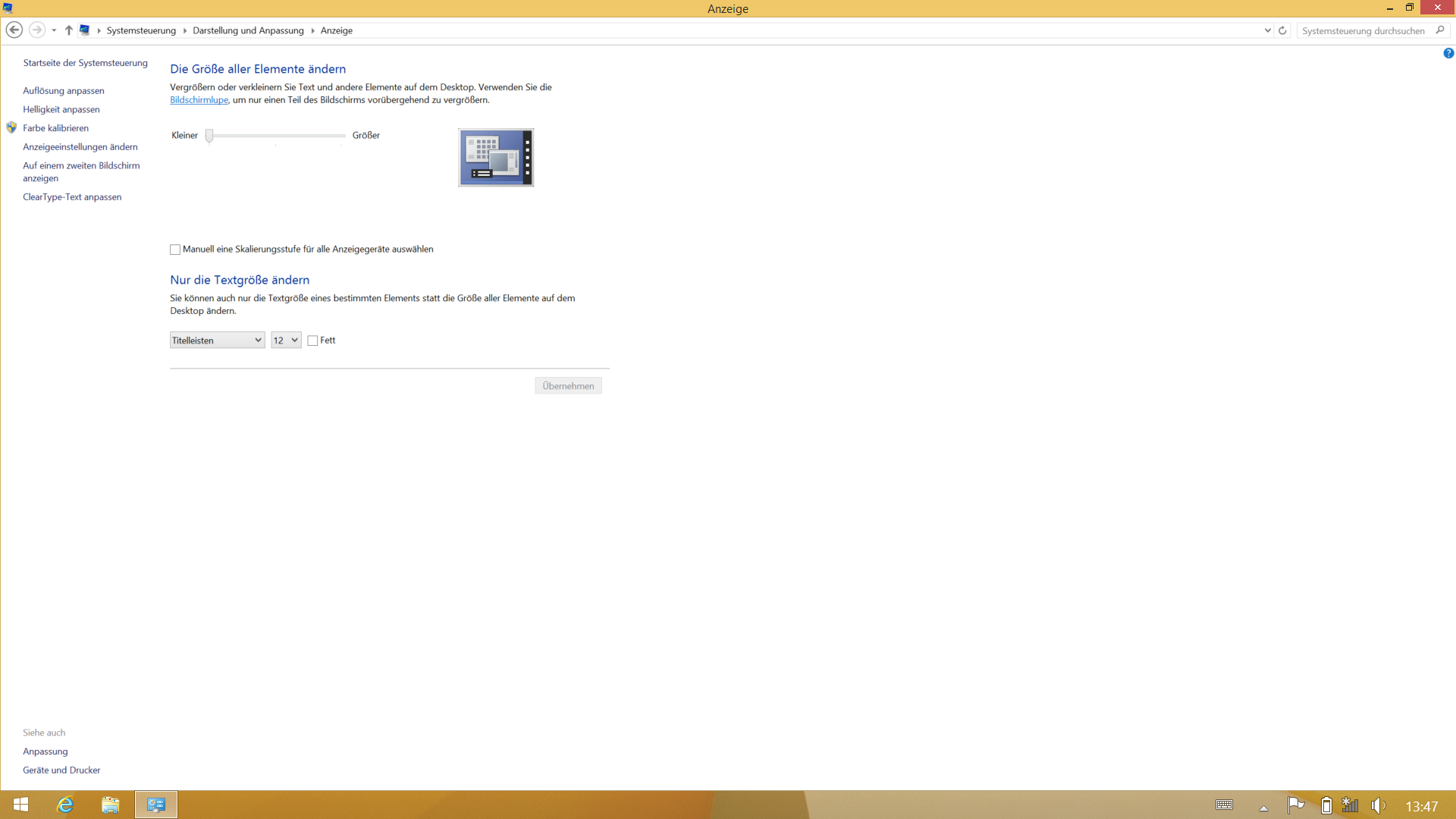Open Startseite der Systemsteuerung
The width and height of the screenshot is (1456, 819).
[85, 63]
